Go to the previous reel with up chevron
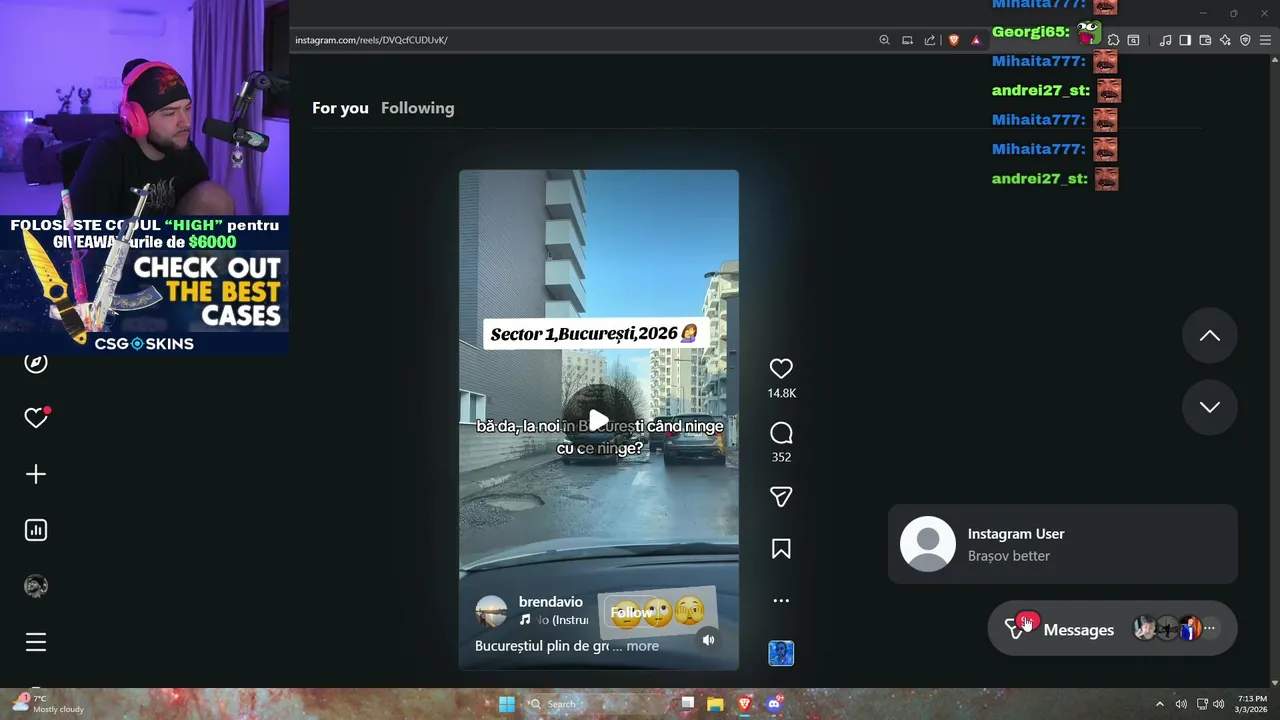1280x720 pixels. [x=1210, y=336]
